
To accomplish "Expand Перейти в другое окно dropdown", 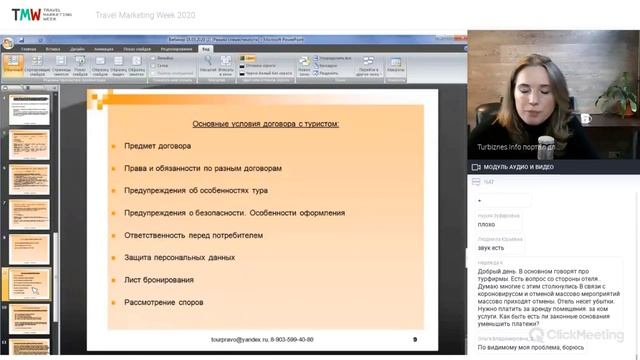I will pos(369,65).
